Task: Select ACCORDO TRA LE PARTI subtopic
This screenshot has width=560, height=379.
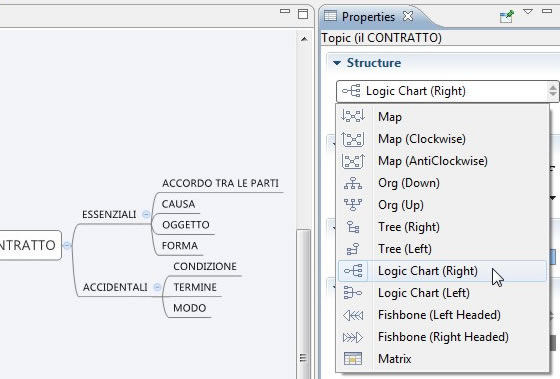Action: 220,183
